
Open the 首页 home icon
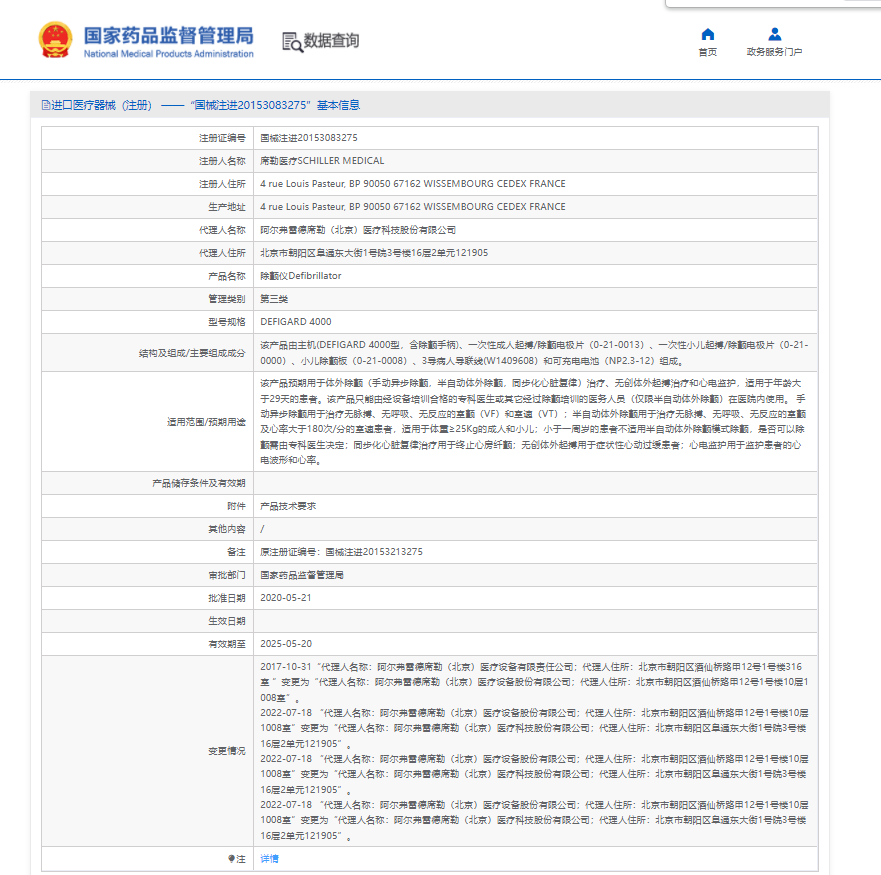[x=707, y=34]
